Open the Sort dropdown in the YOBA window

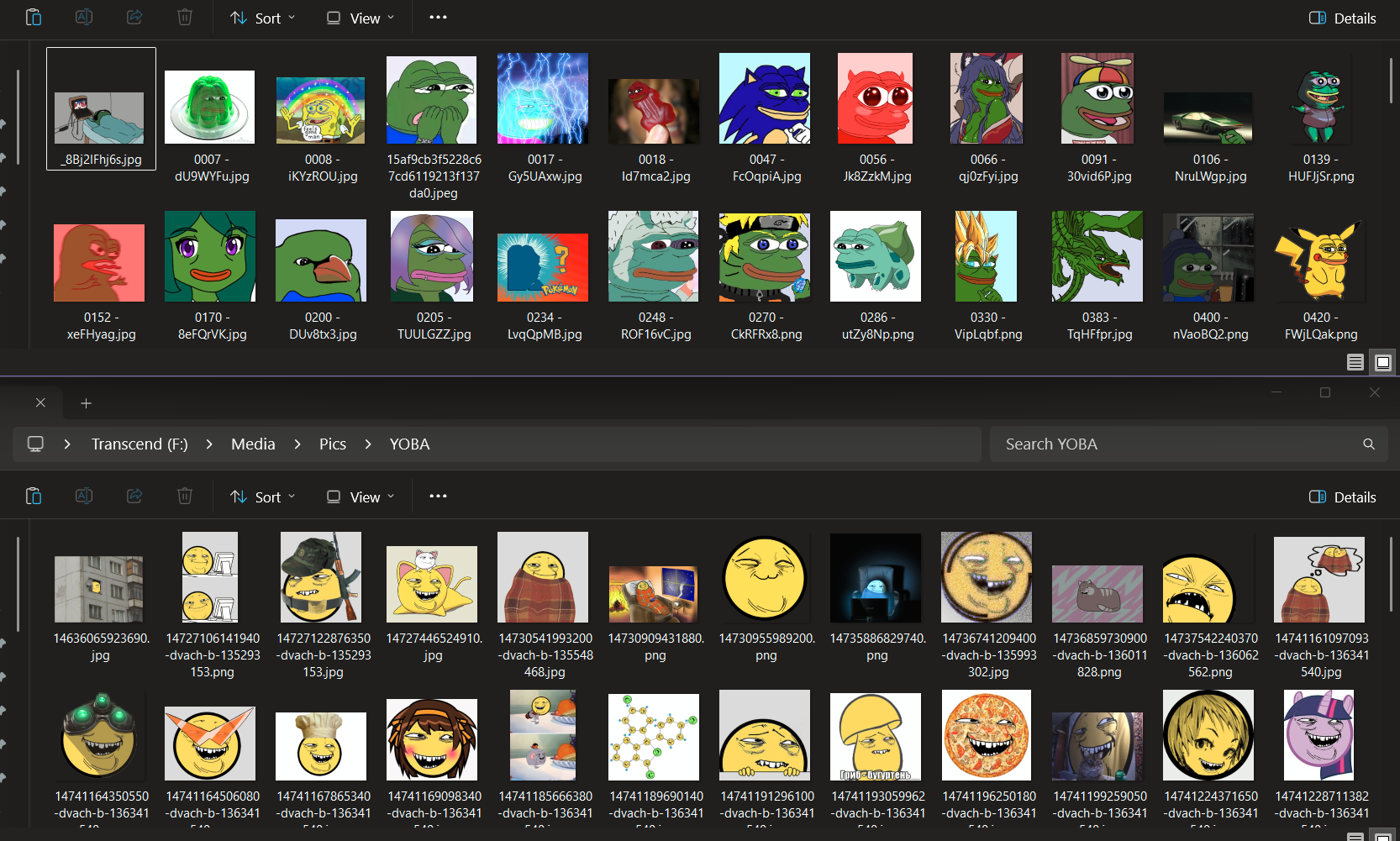[263, 497]
